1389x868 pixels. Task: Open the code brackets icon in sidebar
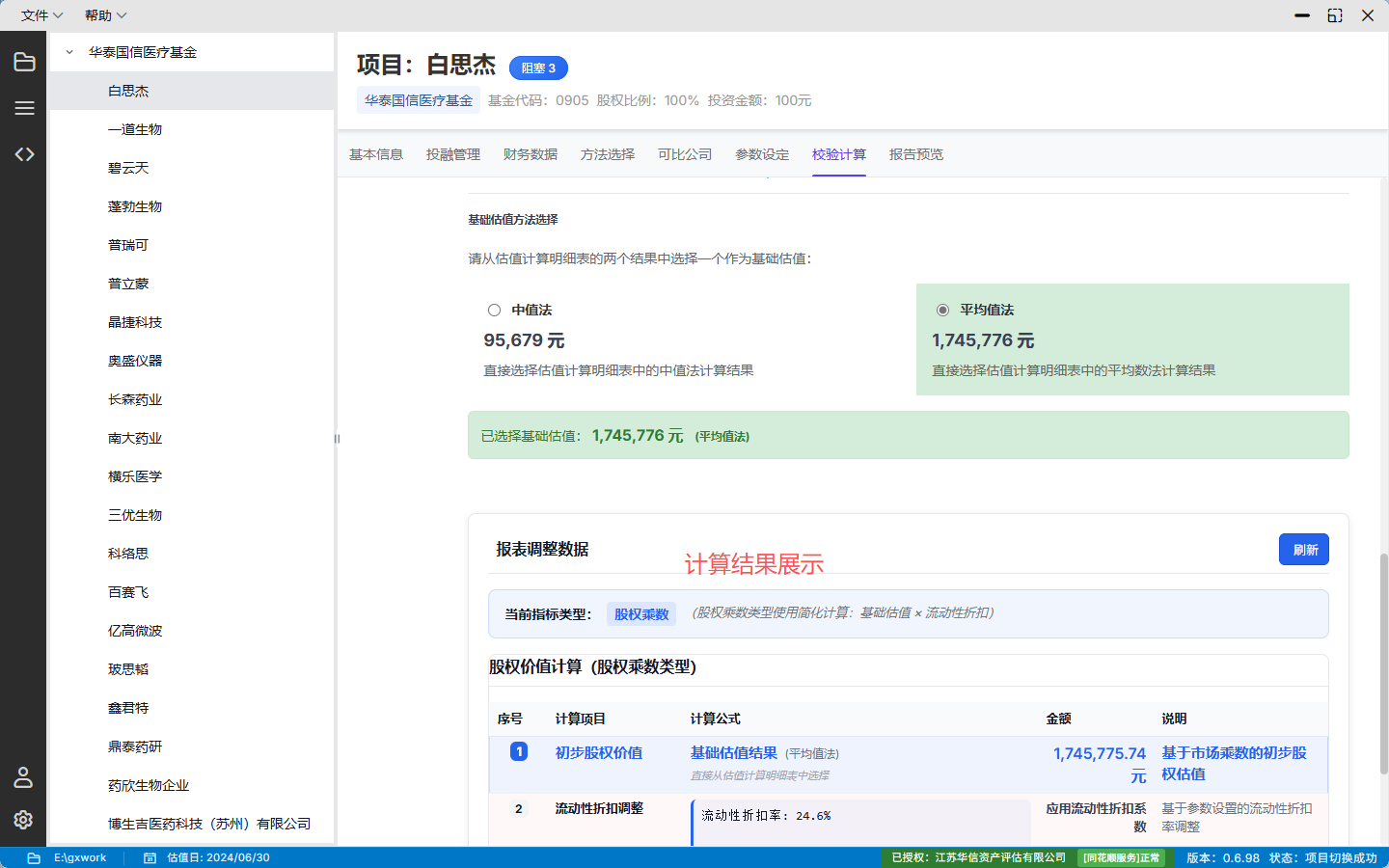24,154
